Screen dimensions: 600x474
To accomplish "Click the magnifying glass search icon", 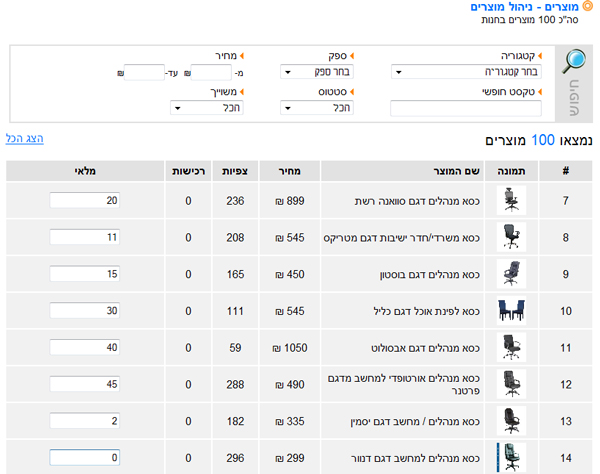I will (574, 62).
